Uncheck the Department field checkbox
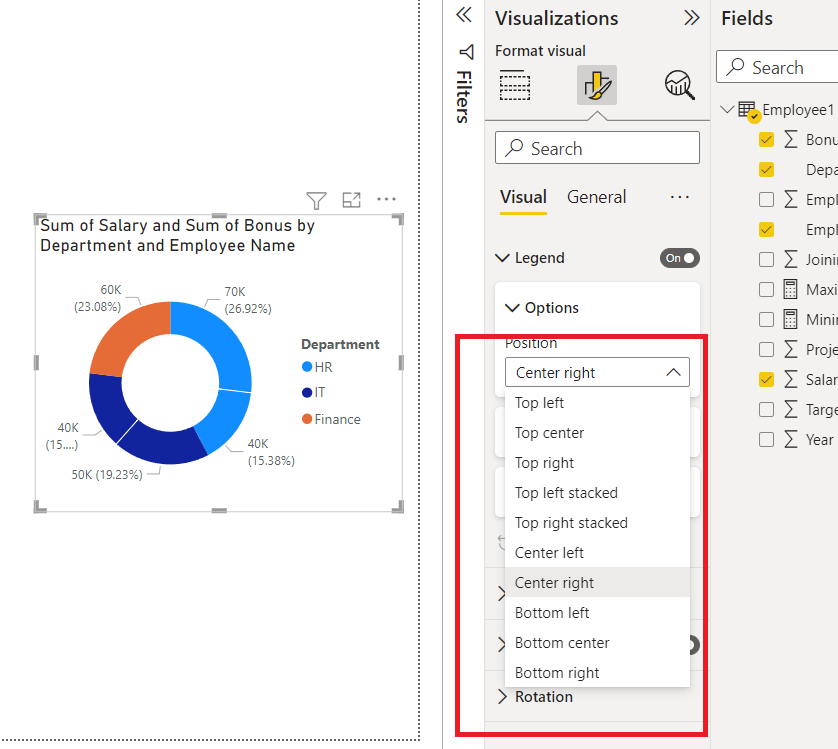The image size is (838, 749). 766,169
